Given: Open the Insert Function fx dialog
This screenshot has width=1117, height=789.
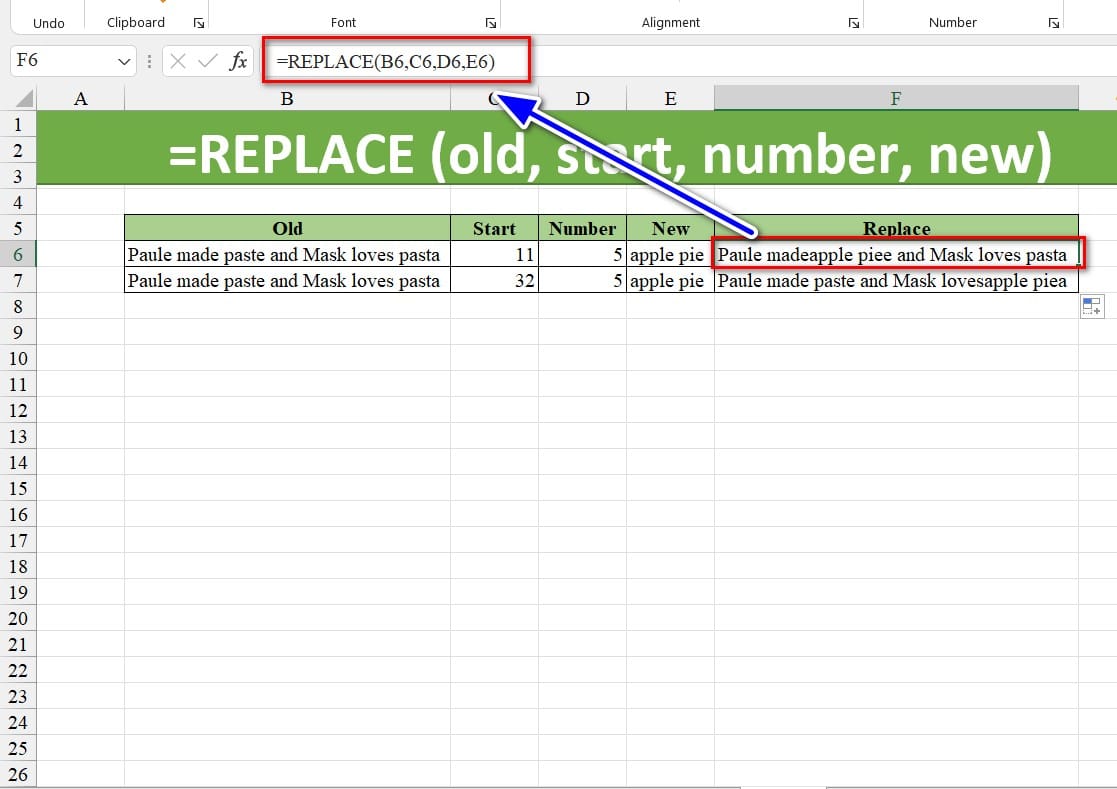Looking at the screenshot, I should point(238,62).
